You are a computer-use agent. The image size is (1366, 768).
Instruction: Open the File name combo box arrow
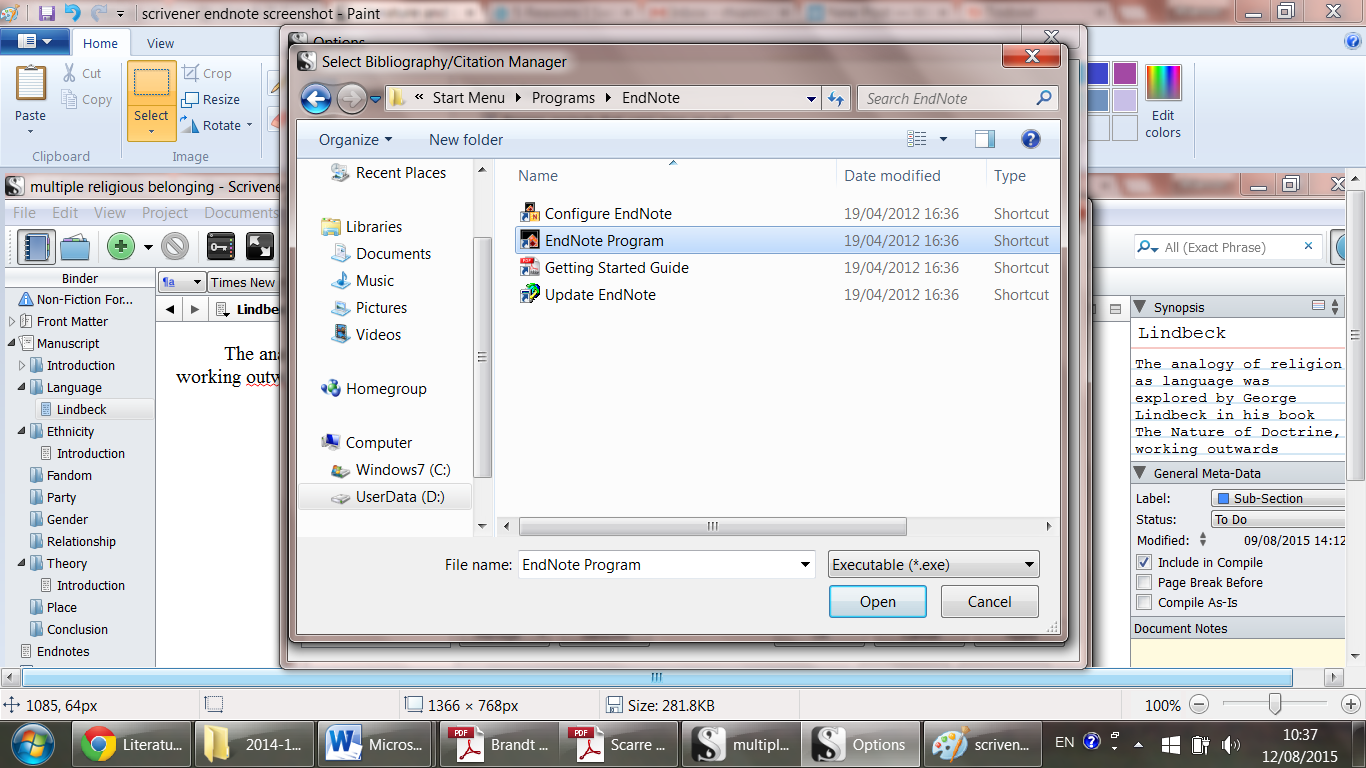806,565
